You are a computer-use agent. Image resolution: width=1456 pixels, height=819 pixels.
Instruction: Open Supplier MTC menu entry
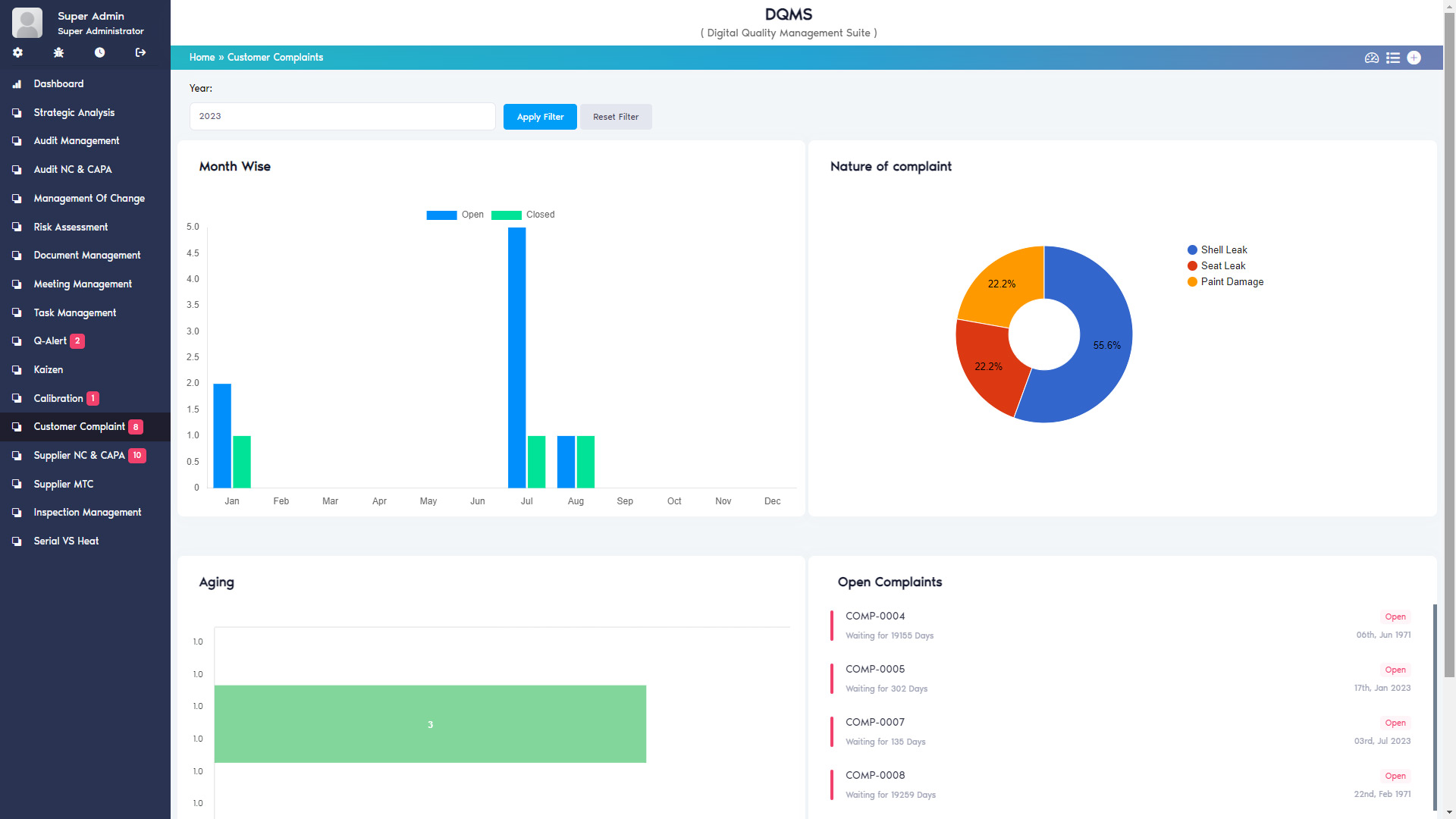(x=85, y=485)
